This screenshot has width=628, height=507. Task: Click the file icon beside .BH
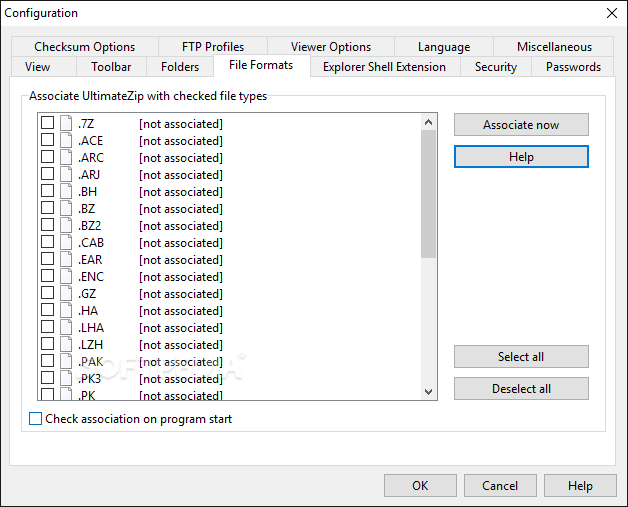66,191
